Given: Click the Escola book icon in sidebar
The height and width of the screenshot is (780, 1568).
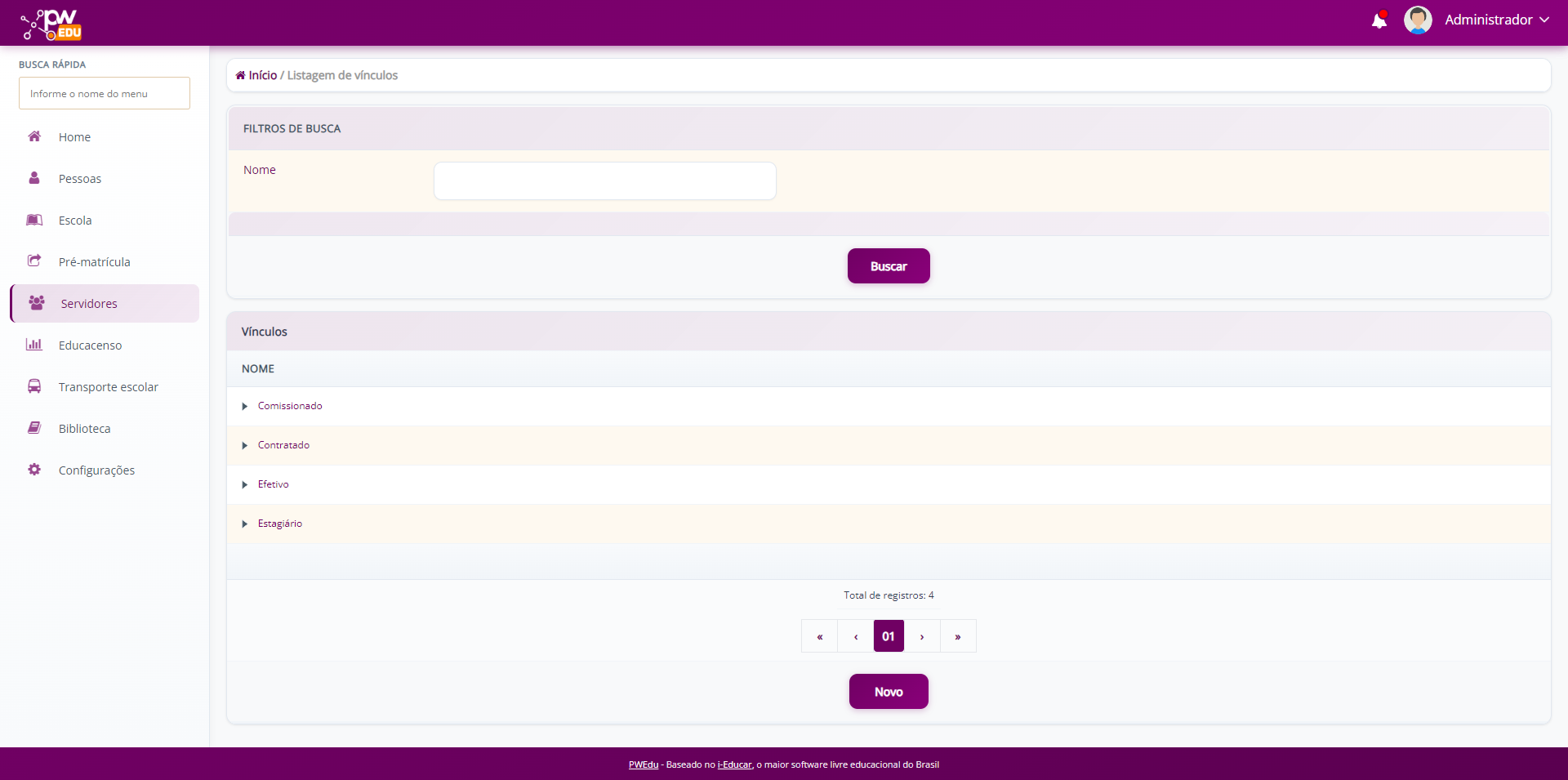Looking at the screenshot, I should click(34, 220).
